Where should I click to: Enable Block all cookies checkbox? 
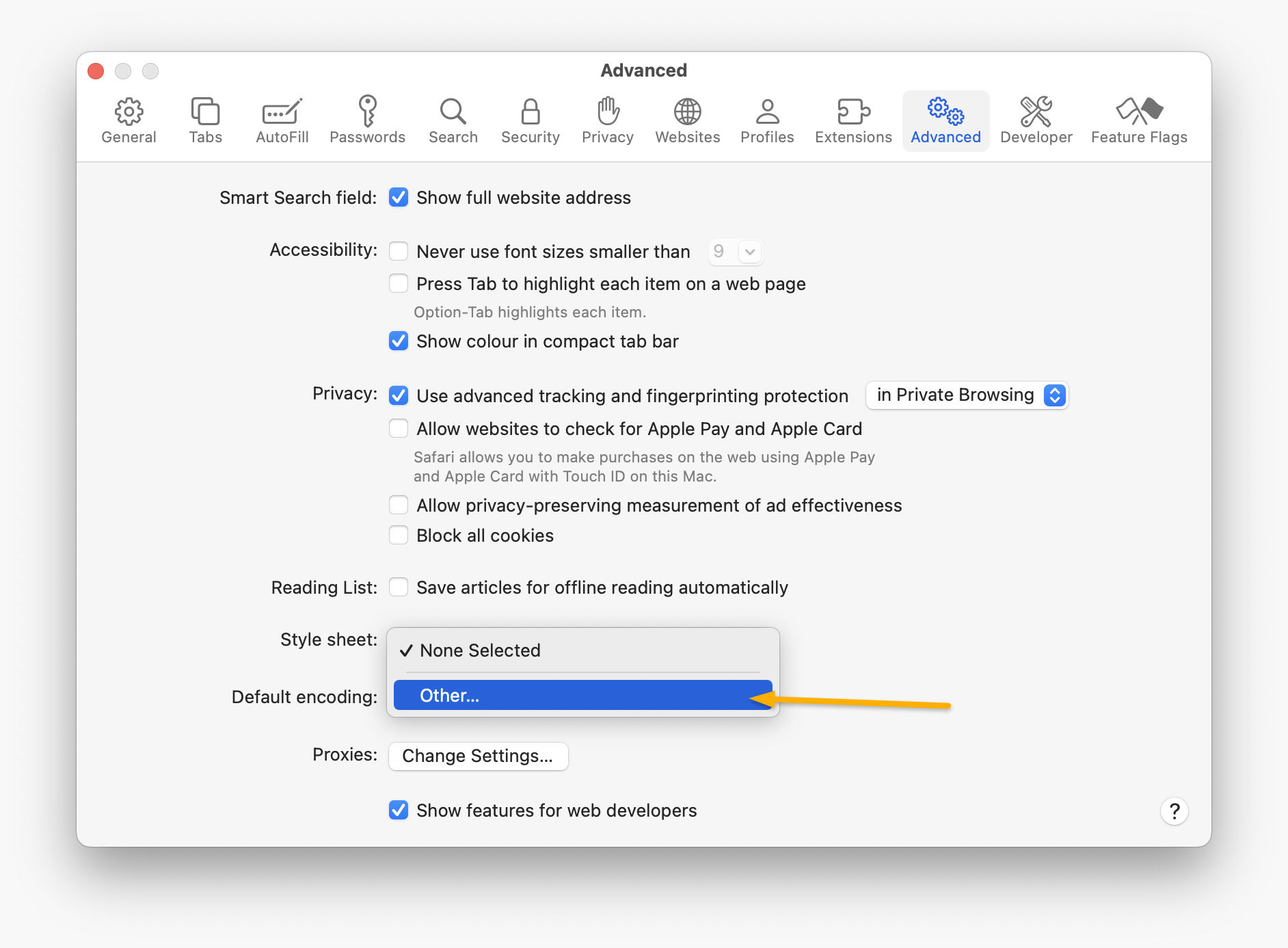399,535
